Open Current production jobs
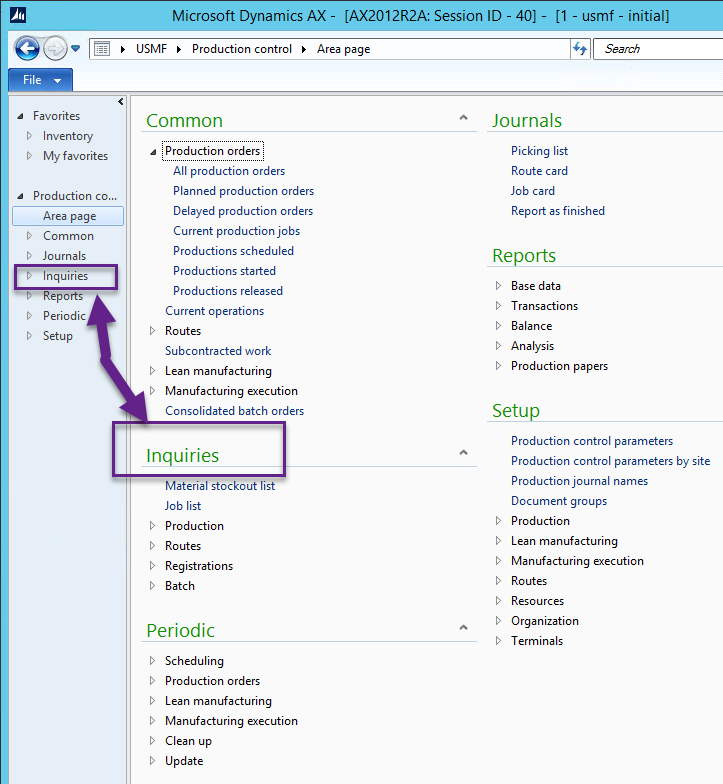The height and width of the screenshot is (784, 723). 236,231
